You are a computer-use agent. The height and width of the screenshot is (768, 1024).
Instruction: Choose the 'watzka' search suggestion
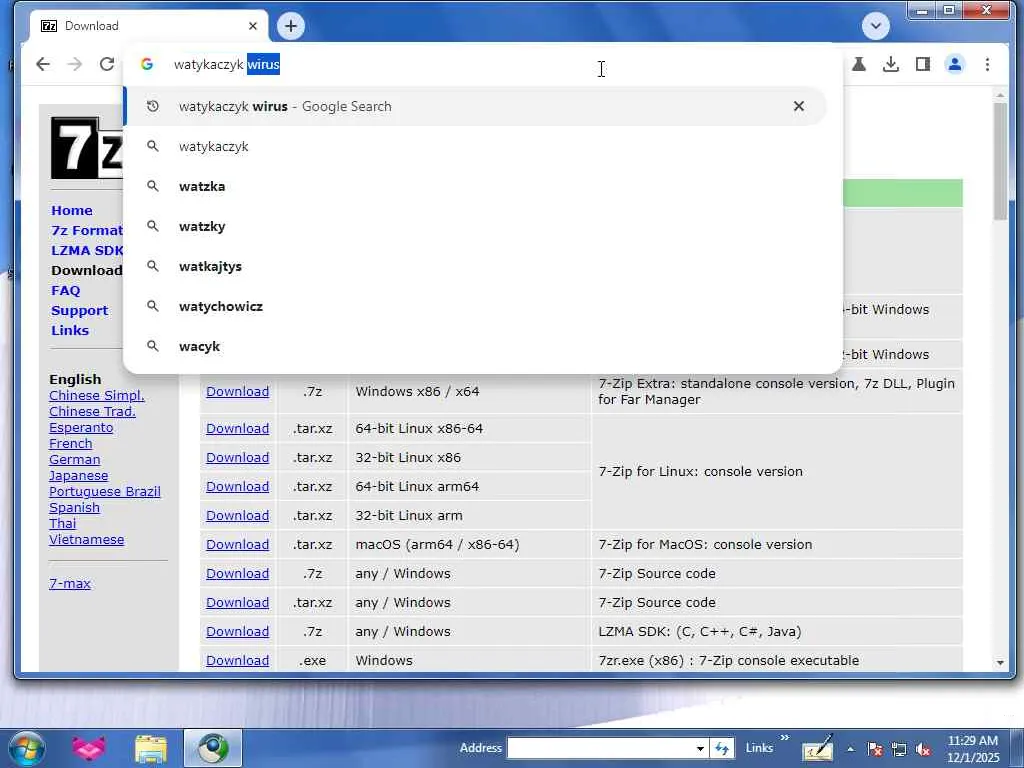tap(475, 186)
